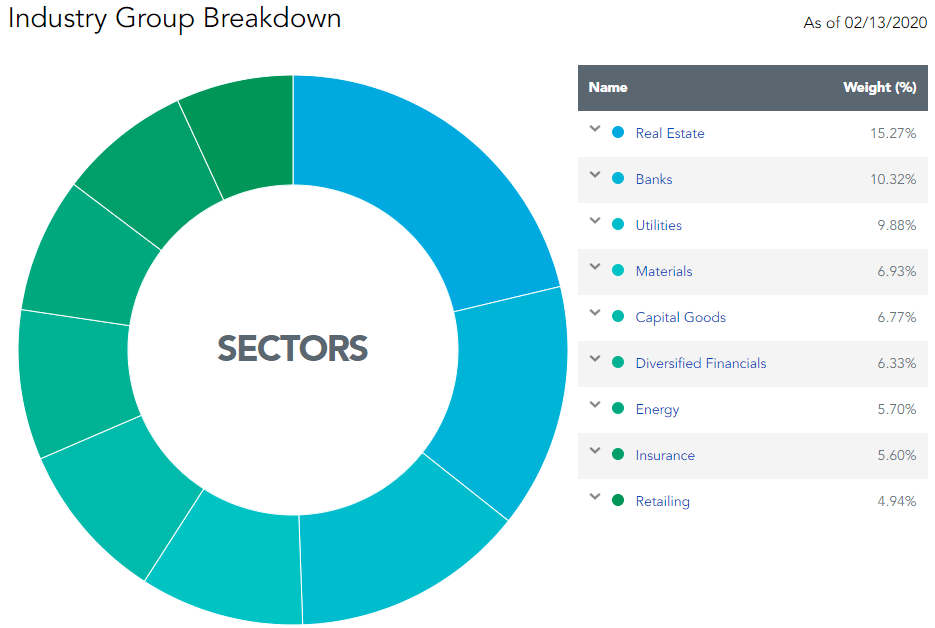The image size is (935, 628).
Task: Open the Capital Goods sector link
Action: point(680,316)
